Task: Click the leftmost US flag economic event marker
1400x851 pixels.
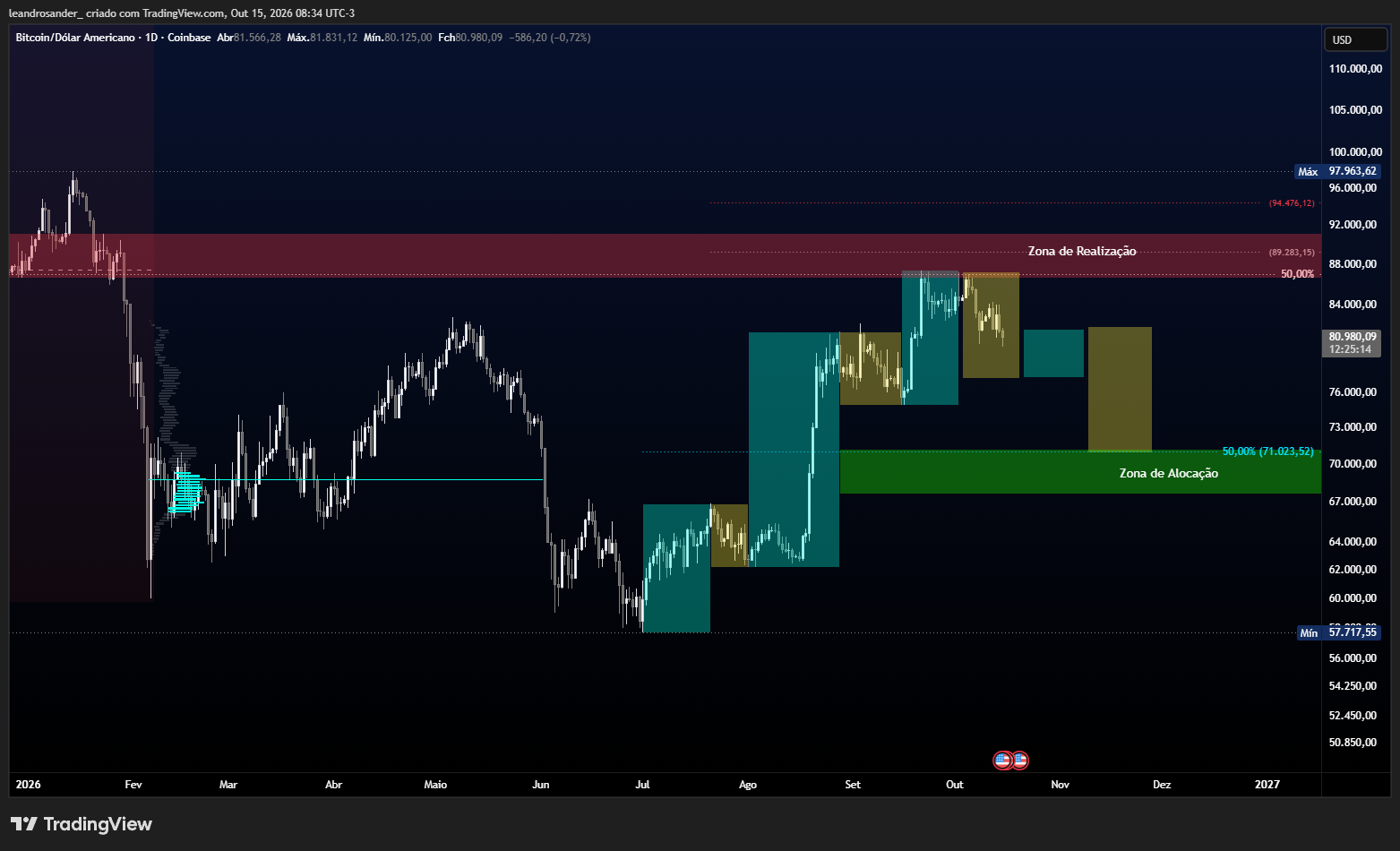Action: pyautogui.click(x=1003, y=761)
